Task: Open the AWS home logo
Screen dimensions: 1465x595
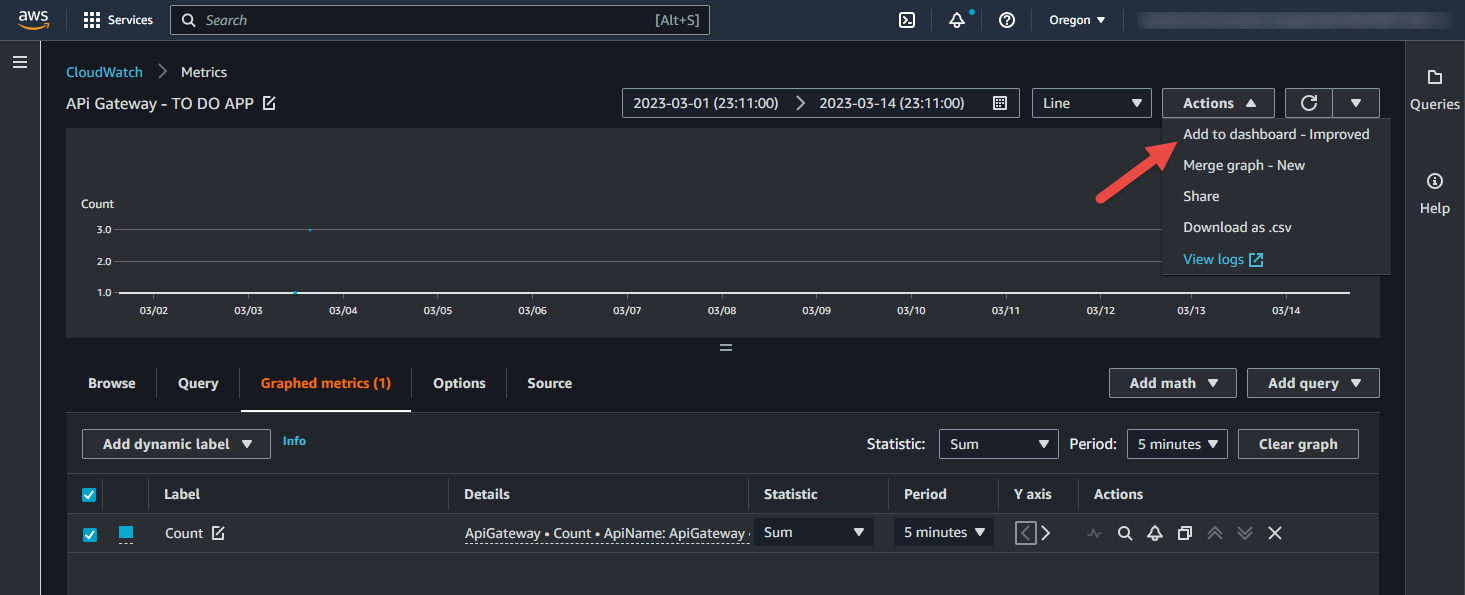Action: point(33,20)
